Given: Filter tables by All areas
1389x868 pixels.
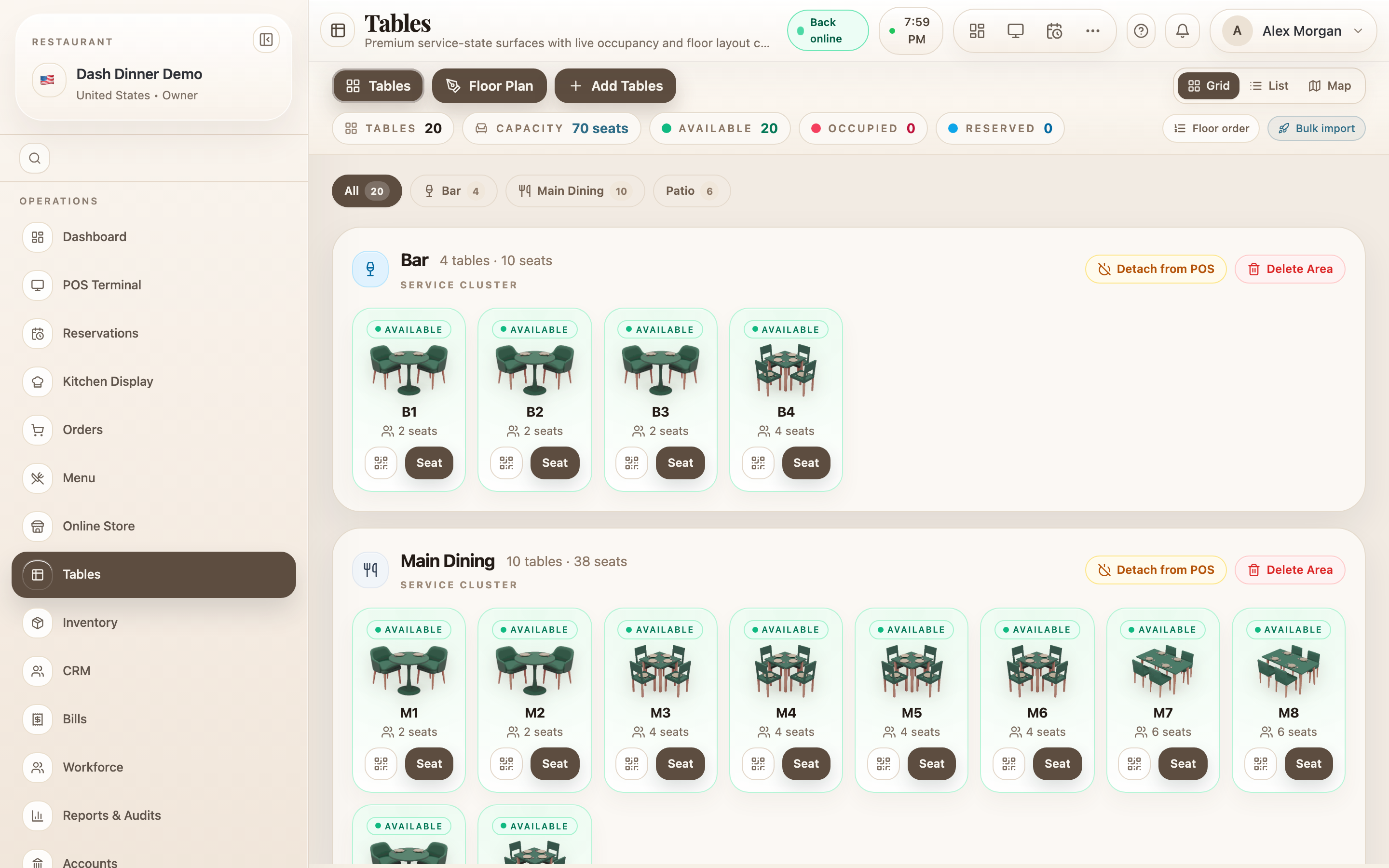Looking at the screenshot, I should (367, 190).
